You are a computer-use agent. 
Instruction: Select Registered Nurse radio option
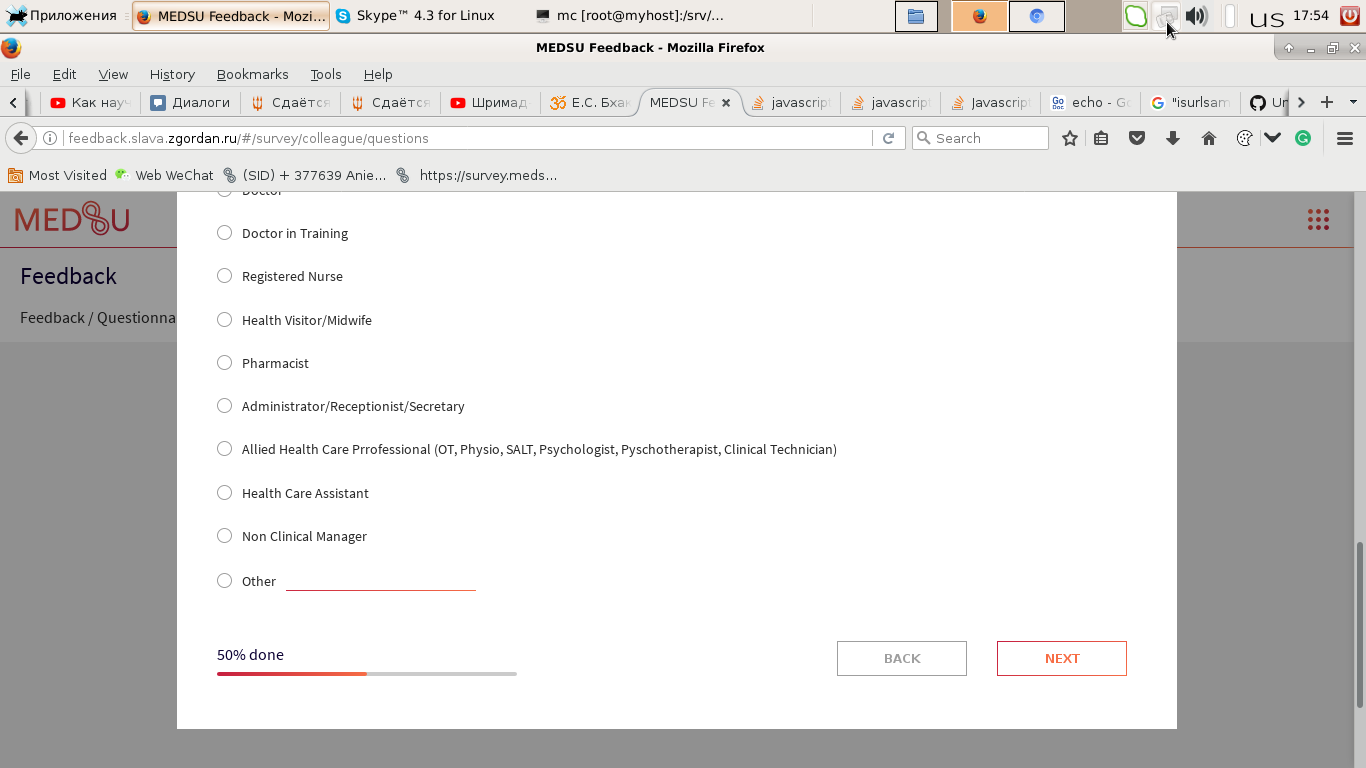(225, 276)
